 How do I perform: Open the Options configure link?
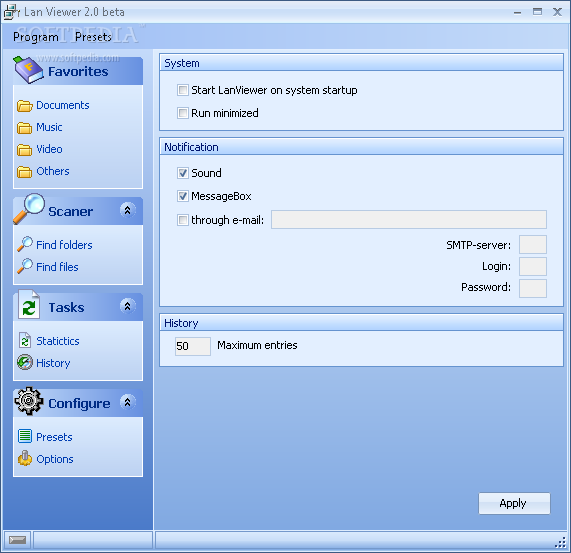tap(55, 459)
